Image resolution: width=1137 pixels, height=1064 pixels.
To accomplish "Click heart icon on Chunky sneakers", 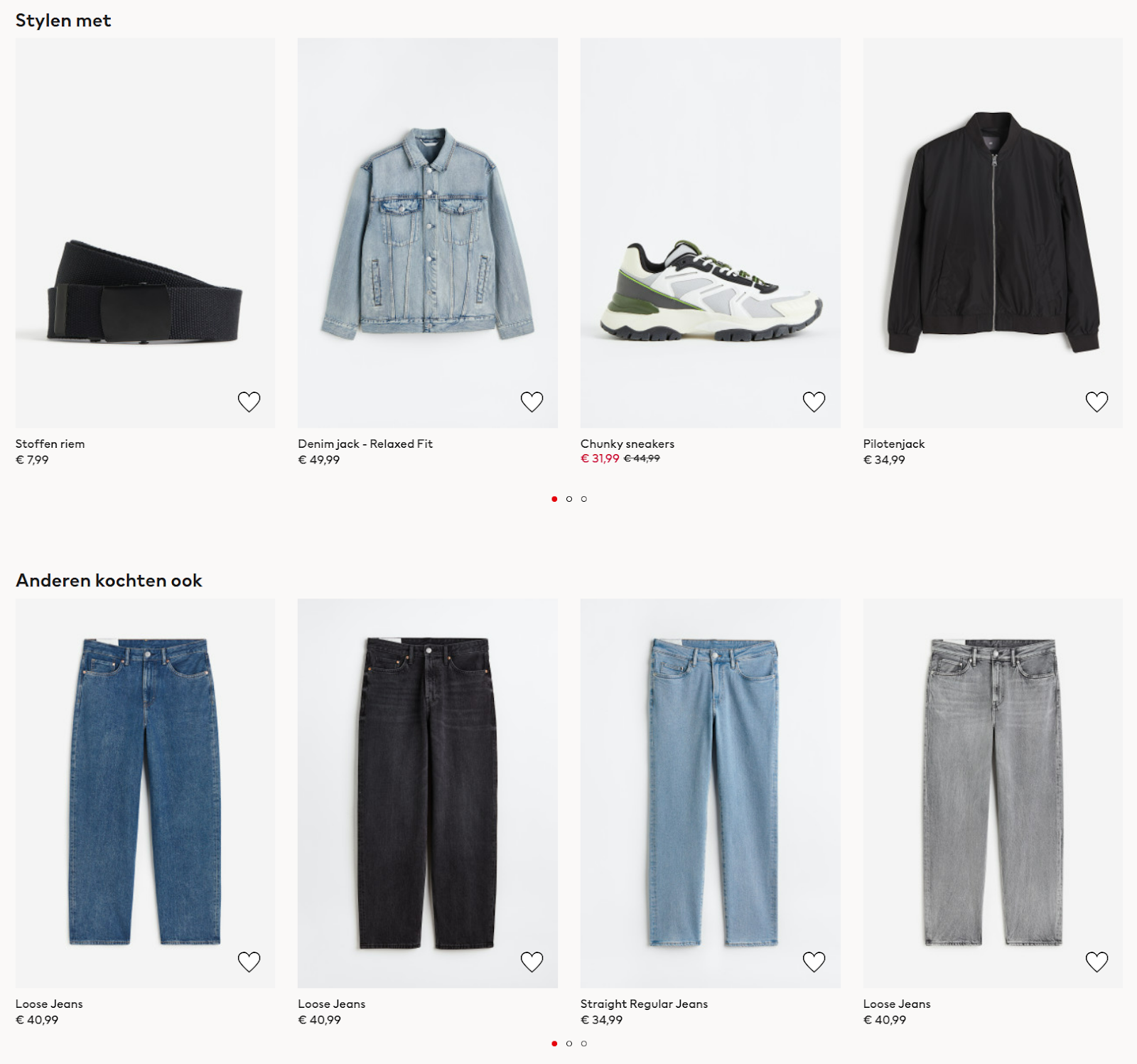I will 814,402.
